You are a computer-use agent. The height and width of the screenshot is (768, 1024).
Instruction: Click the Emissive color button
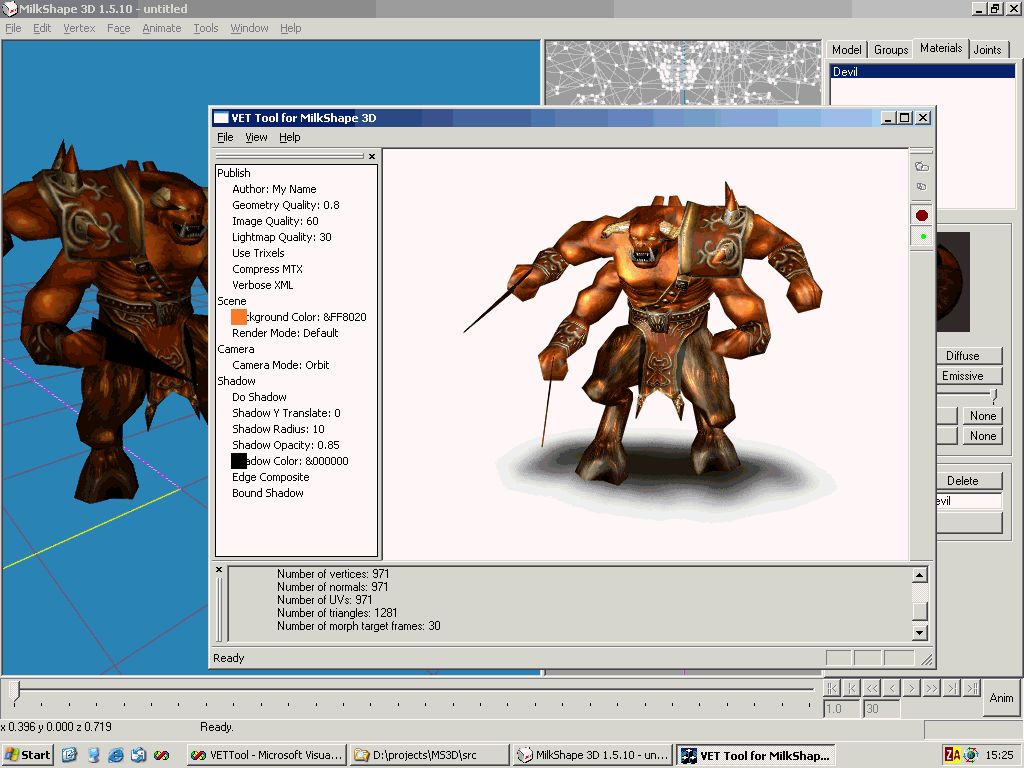[x=970, y=376]
